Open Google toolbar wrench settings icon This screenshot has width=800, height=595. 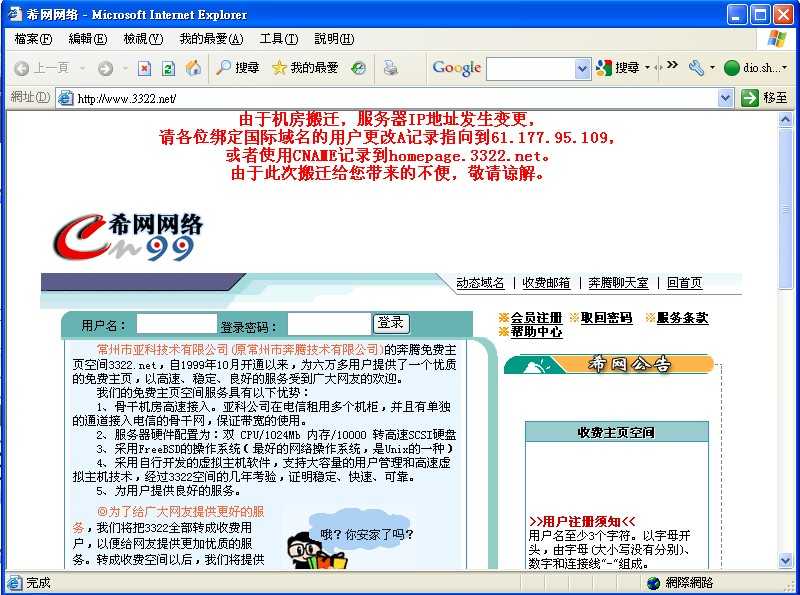[696, 67]
